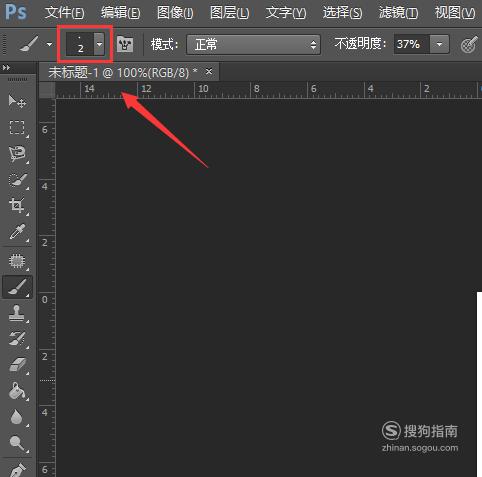482x477 pixels.
Task: Select the Rectangular Marquee tool
Action: pyautogui.click(x=17, y=128)
